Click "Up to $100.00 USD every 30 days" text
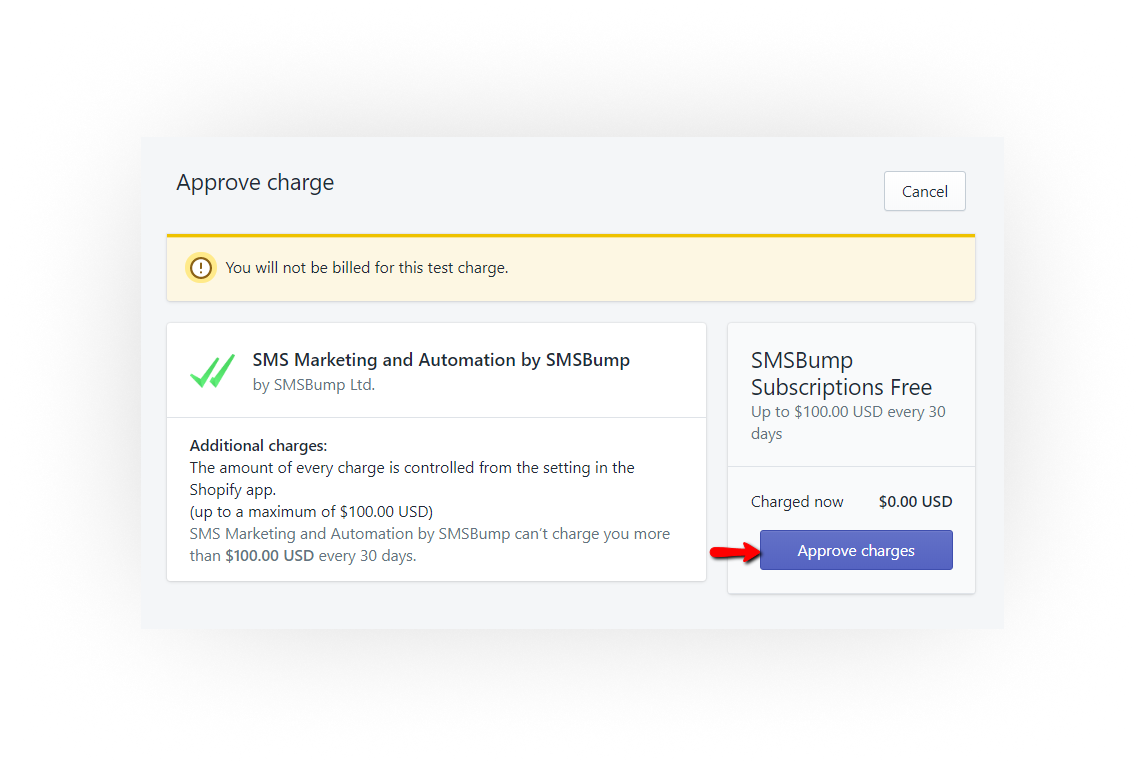This screenshot has height=763, width=1140. click(x=848, y=423)
